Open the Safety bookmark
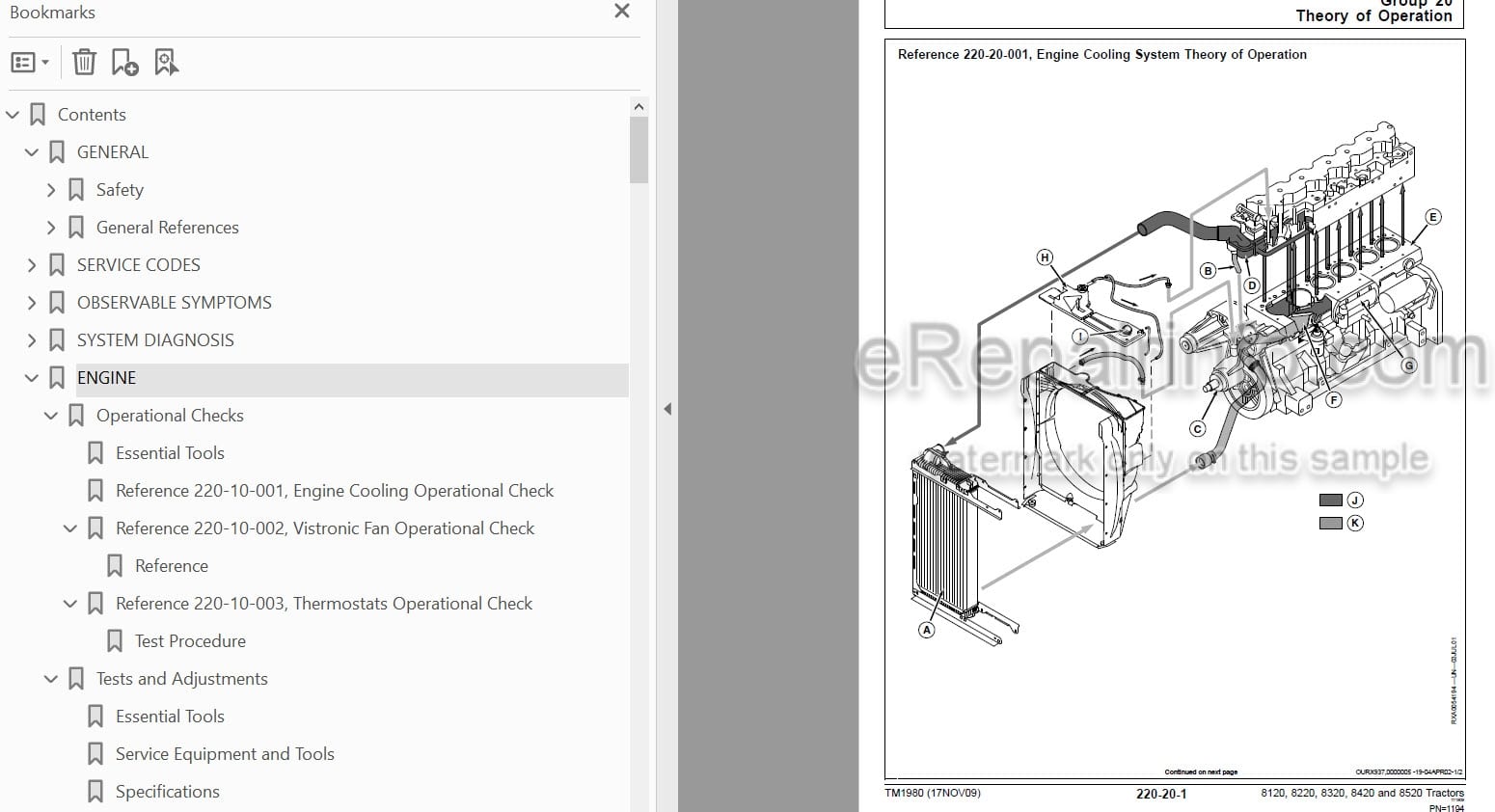The image size is (1495, 812). point(120,190)
